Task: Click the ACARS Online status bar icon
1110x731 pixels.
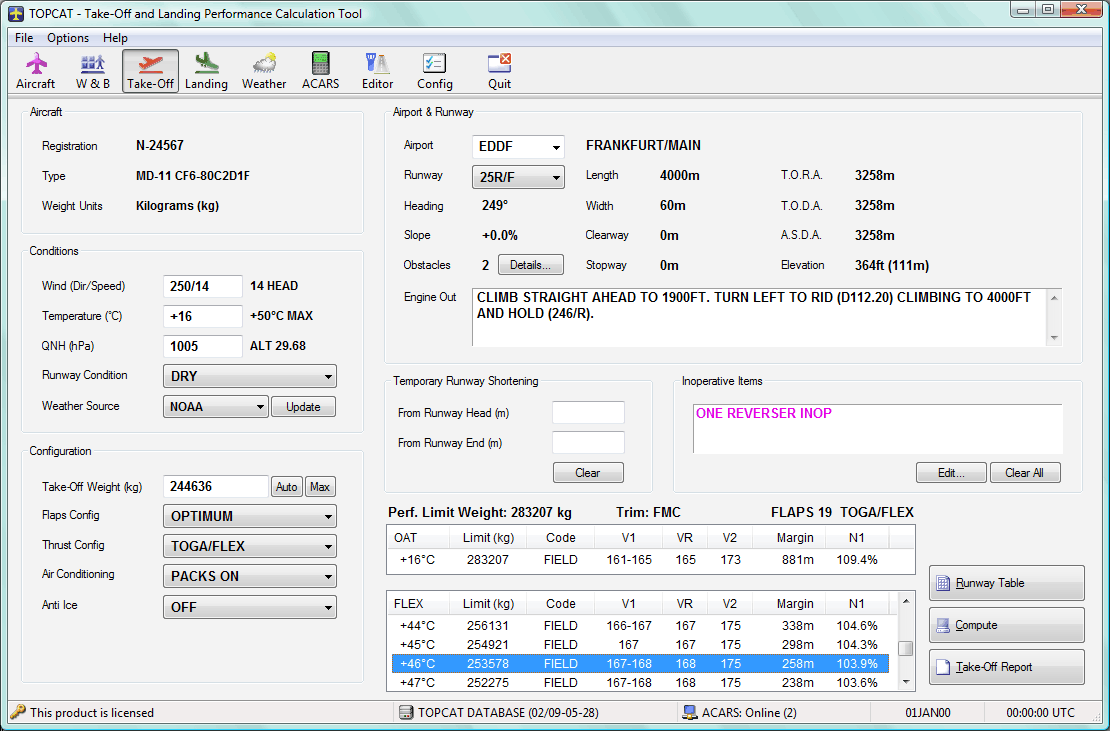Action: point(690,713)
